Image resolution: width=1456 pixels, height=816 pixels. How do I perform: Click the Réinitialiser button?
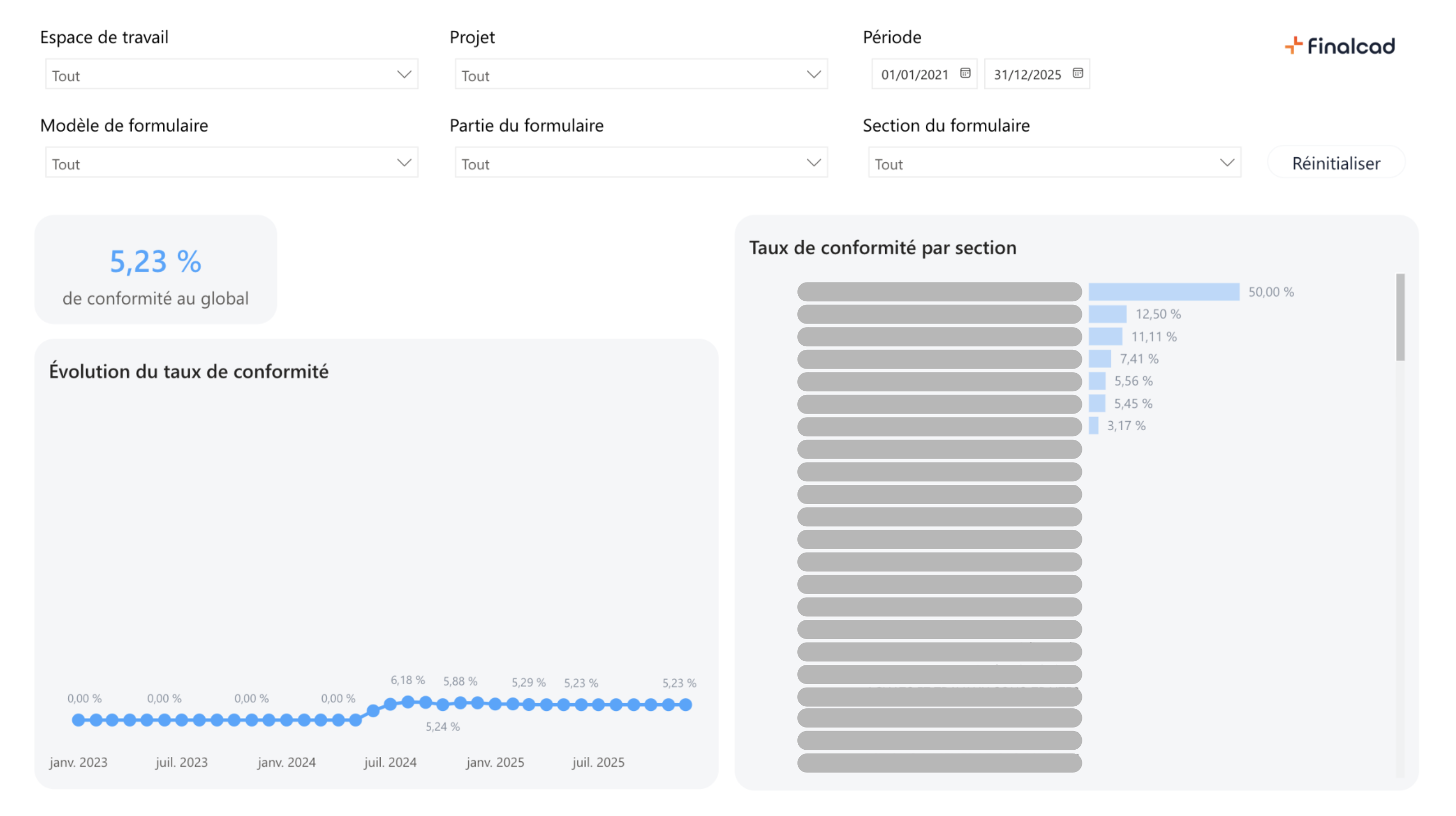[x=1336, y=163]
